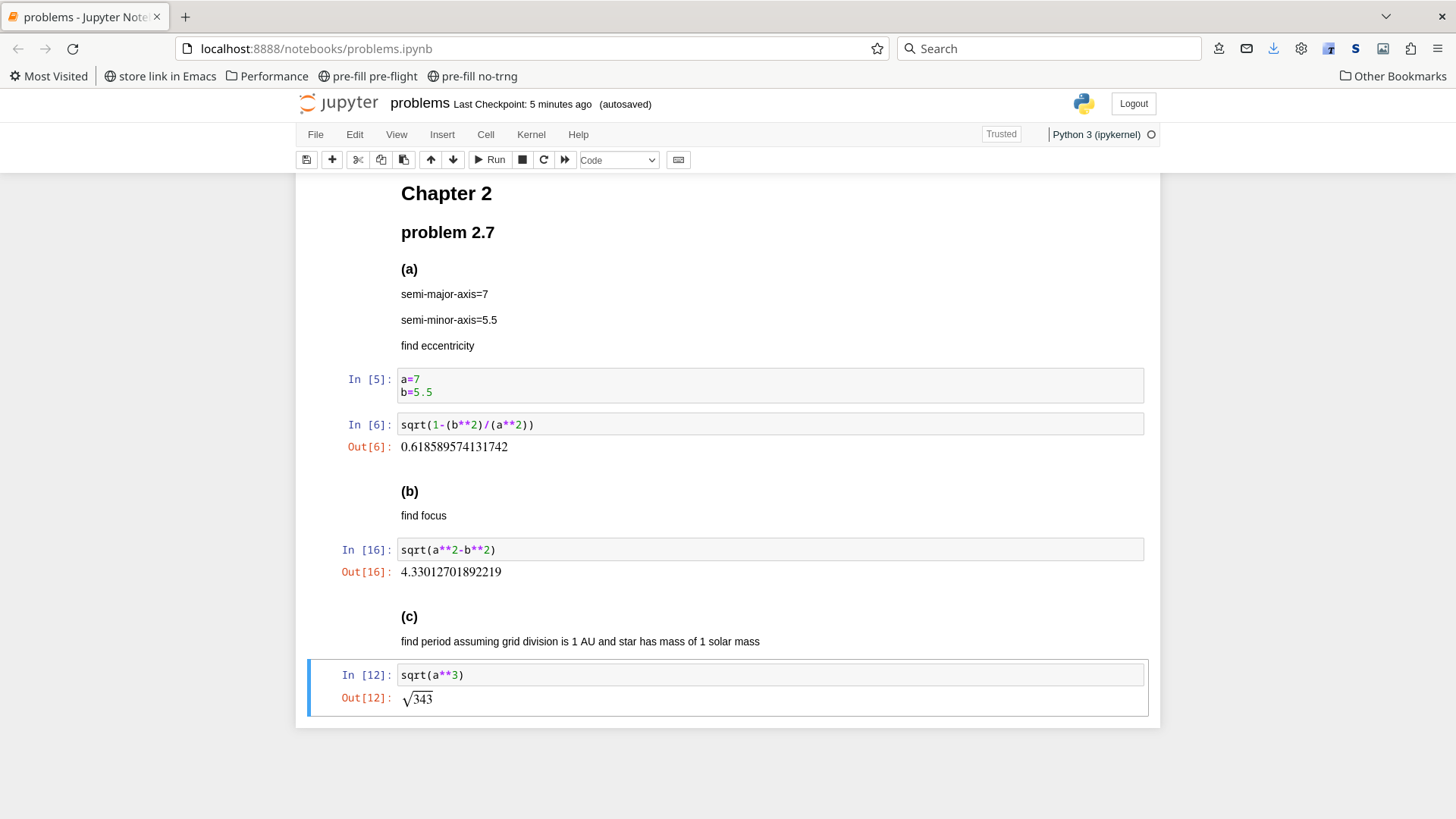Move selected cell down with arrow icon
The height and width of the screenshot is (819, 1456).
pos(453,160)
